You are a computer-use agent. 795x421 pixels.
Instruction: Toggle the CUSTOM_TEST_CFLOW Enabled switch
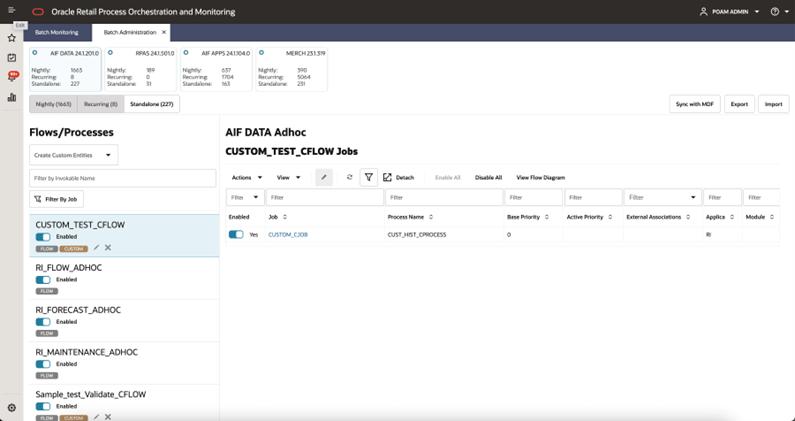[43, 237]
